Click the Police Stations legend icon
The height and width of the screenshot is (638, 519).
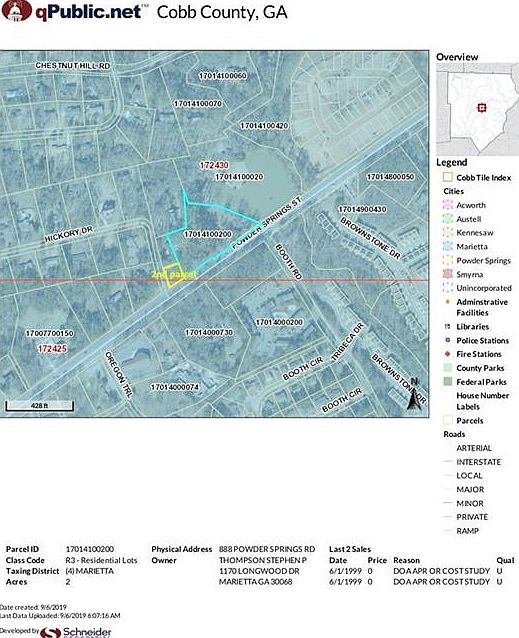[x=447, y=340]
